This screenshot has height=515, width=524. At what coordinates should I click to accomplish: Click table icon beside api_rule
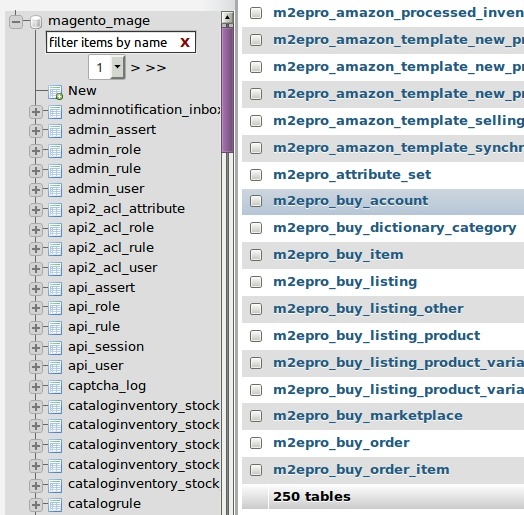[x=55, y=328]
